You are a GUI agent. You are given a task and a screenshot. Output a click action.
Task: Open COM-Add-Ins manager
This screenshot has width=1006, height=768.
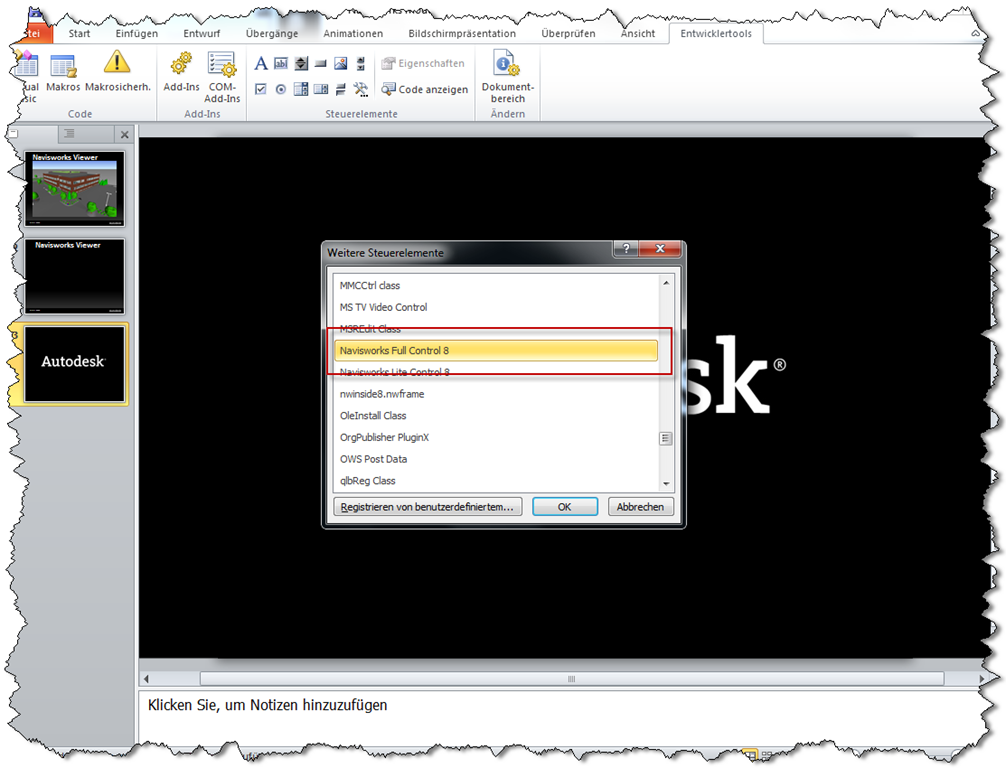[223, 75]
